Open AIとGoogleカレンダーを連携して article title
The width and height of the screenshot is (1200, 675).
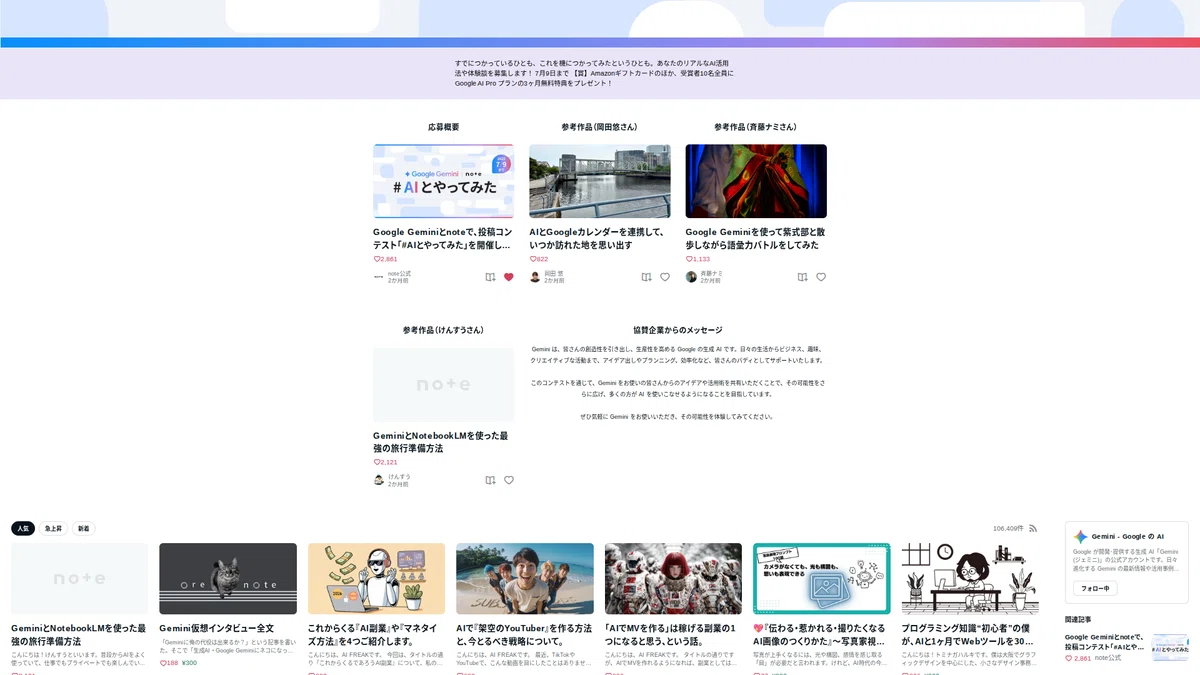click(x=598, y=238)
